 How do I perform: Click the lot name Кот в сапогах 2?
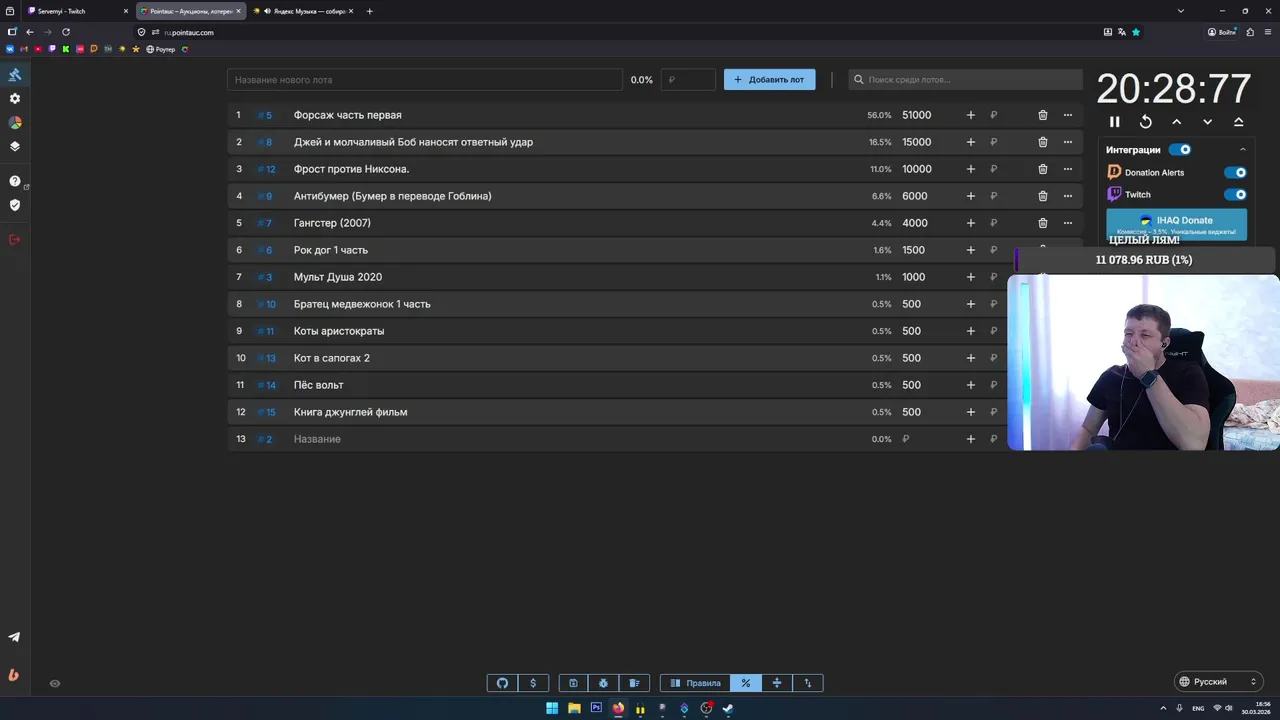click(332, 358)
